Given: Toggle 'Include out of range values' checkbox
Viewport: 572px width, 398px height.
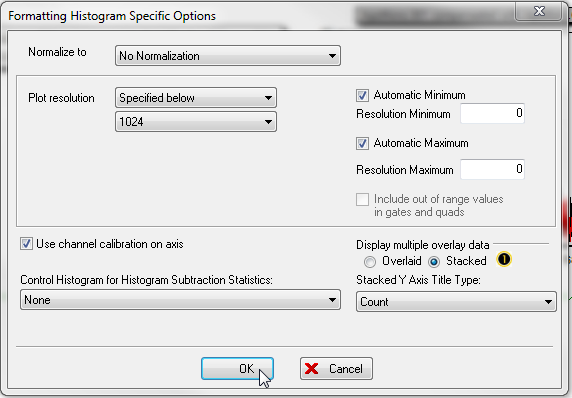Looking at the screenshot, I should point(362,199).
